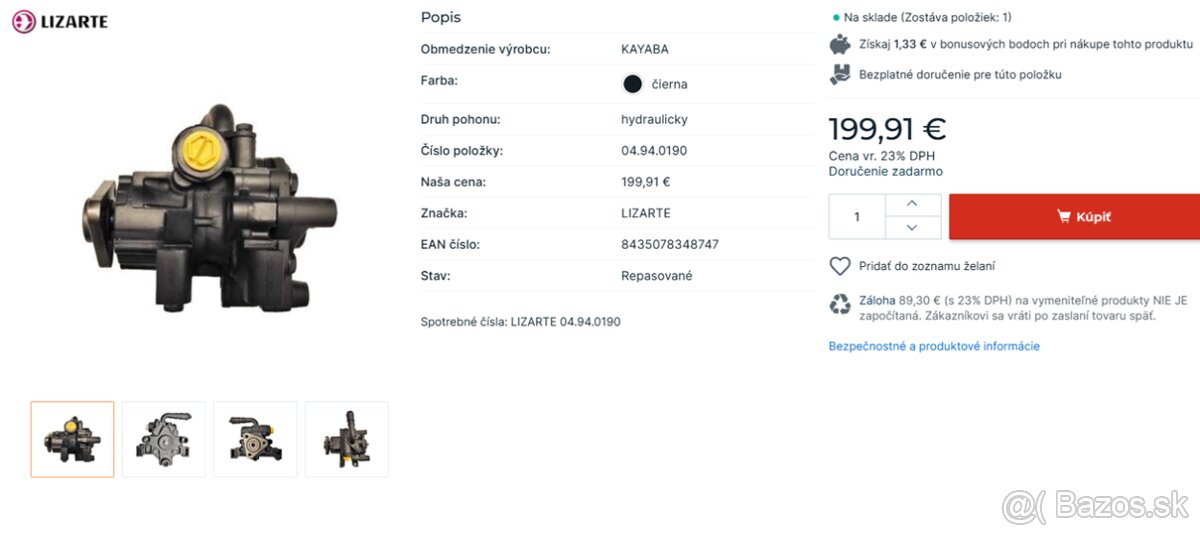Viewport: 1200px width, 535px height.
Task: Select the first pump thumbnail
Action: point(72,439)
